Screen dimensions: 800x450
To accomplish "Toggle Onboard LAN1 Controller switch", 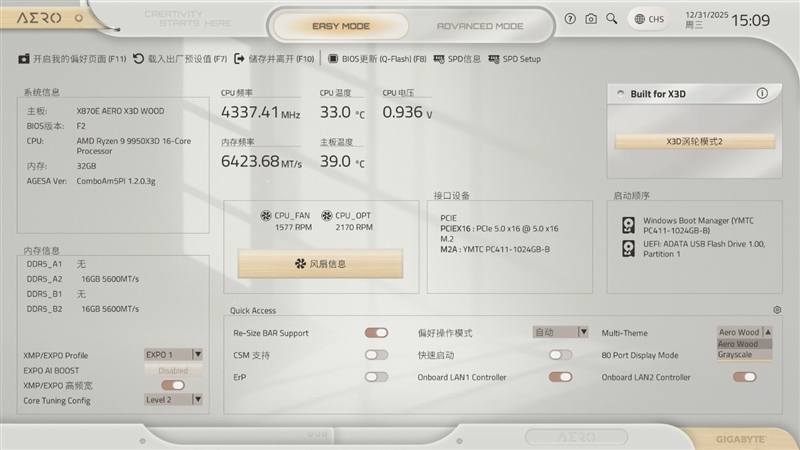I will pos(560,377).
